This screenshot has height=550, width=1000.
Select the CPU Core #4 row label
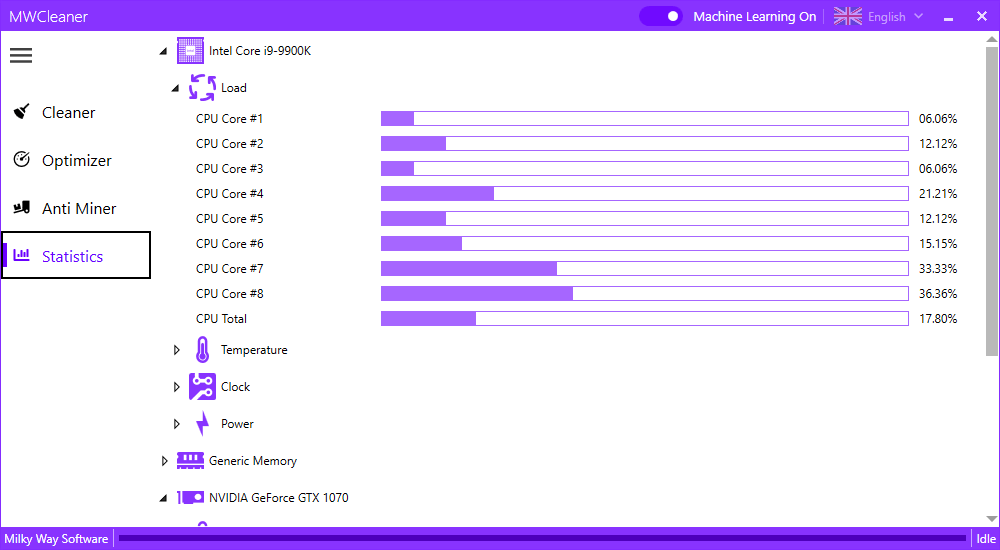(230, 193)
